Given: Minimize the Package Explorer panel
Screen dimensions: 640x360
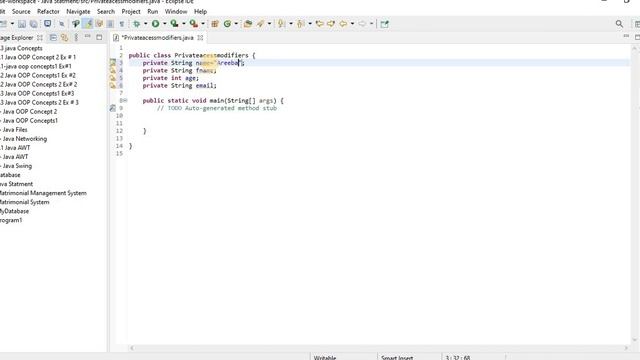Looking at the screenshot, I should tap(87, 37).
